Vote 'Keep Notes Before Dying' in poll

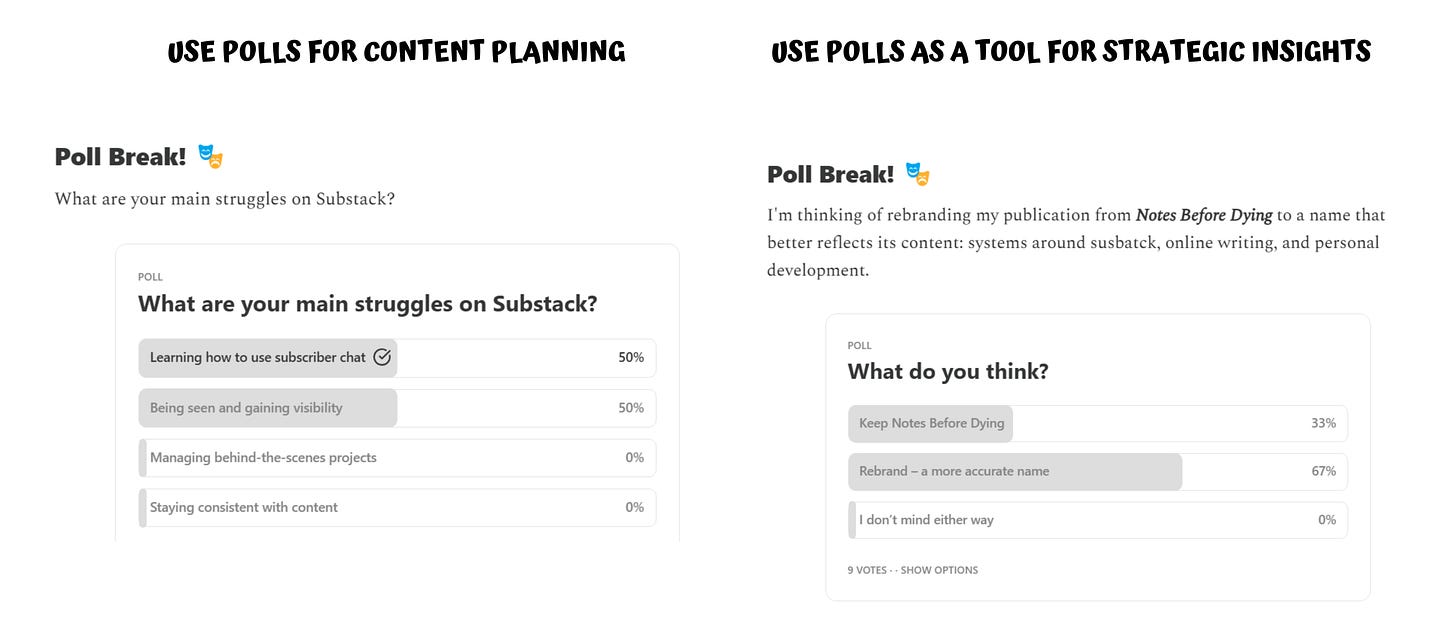1098,424
